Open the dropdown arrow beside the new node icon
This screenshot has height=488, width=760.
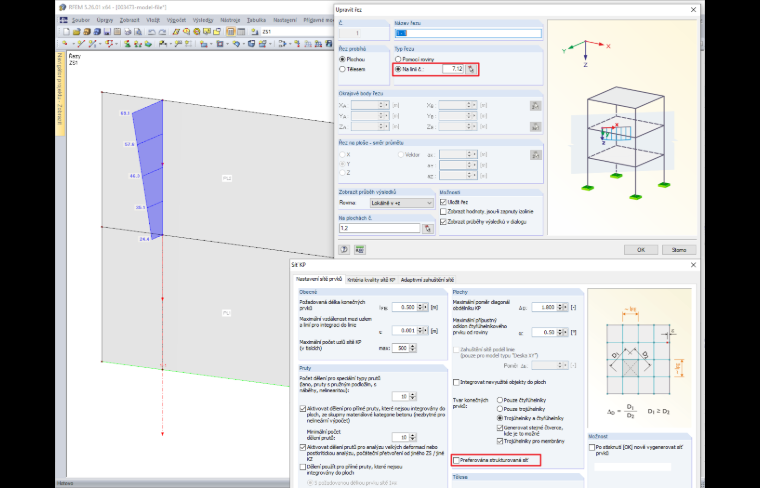tap(74, 44)
